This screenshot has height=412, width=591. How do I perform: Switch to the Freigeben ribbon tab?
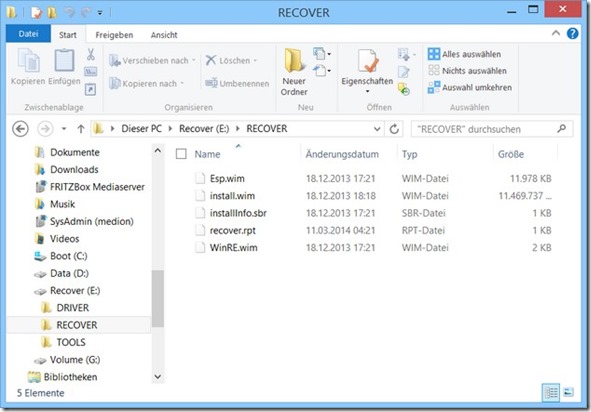(x=114, y=35)
